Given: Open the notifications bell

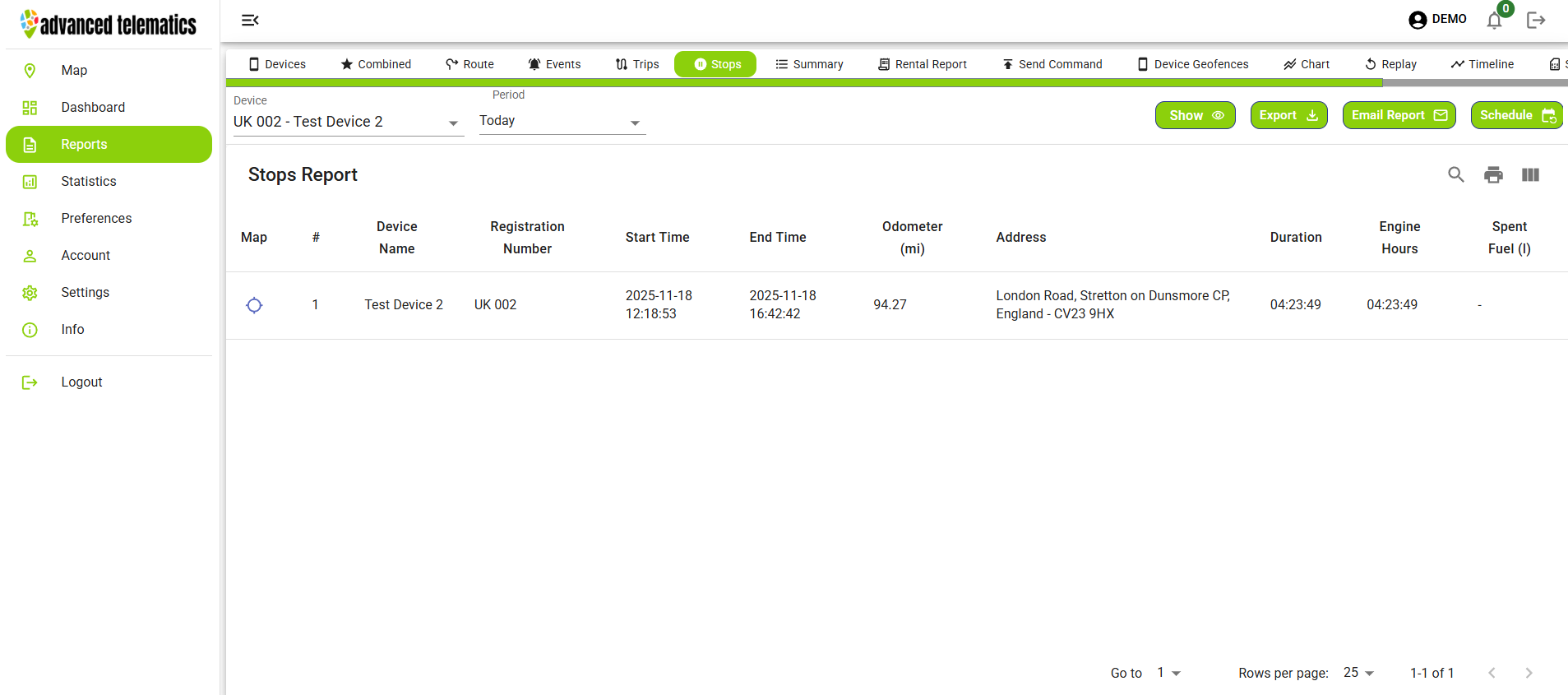Looking at the screenshot, I should tap(1494, 21).
